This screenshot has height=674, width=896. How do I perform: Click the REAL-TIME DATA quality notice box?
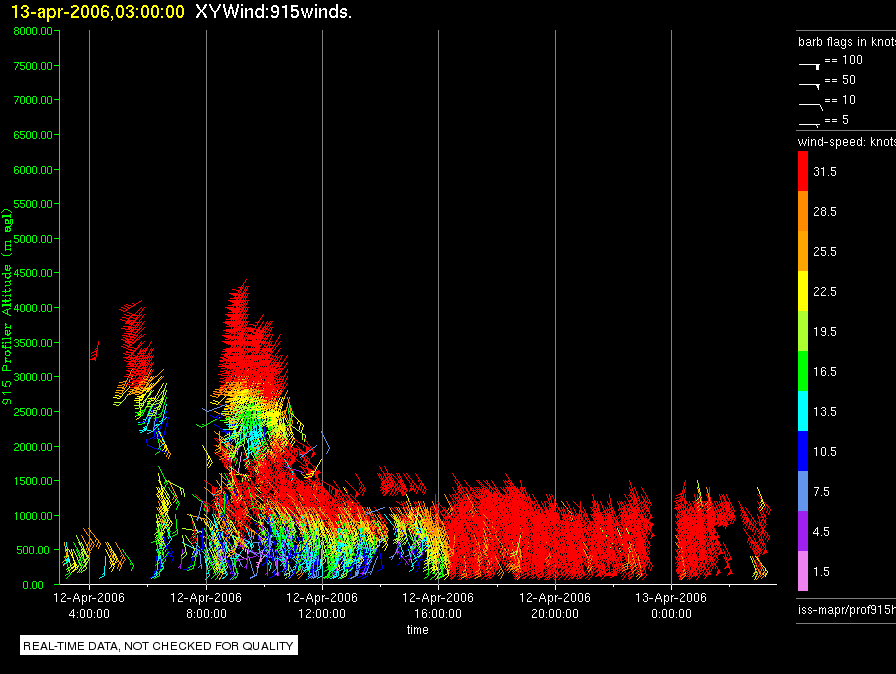(159, 645)
